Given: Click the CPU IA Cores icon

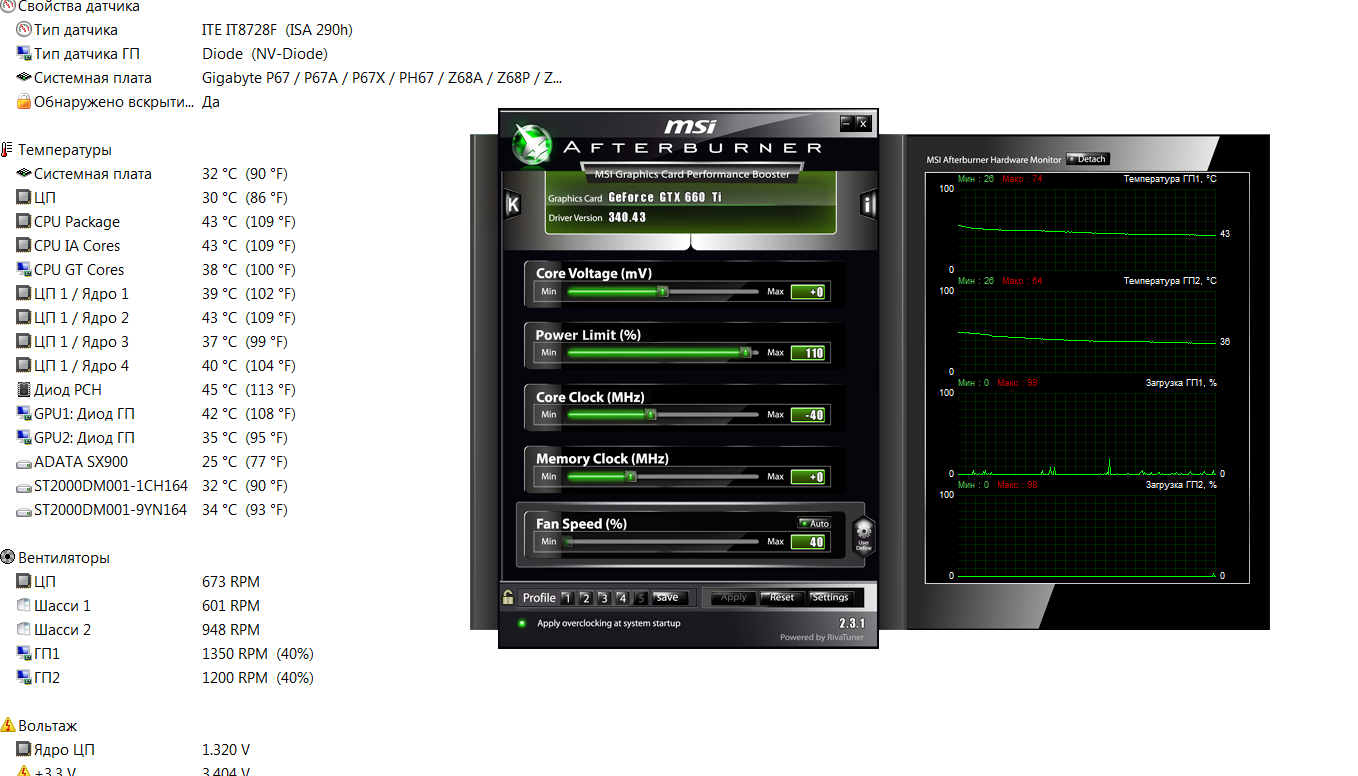Looking at the screenshot, I should (x=24, y=246).
